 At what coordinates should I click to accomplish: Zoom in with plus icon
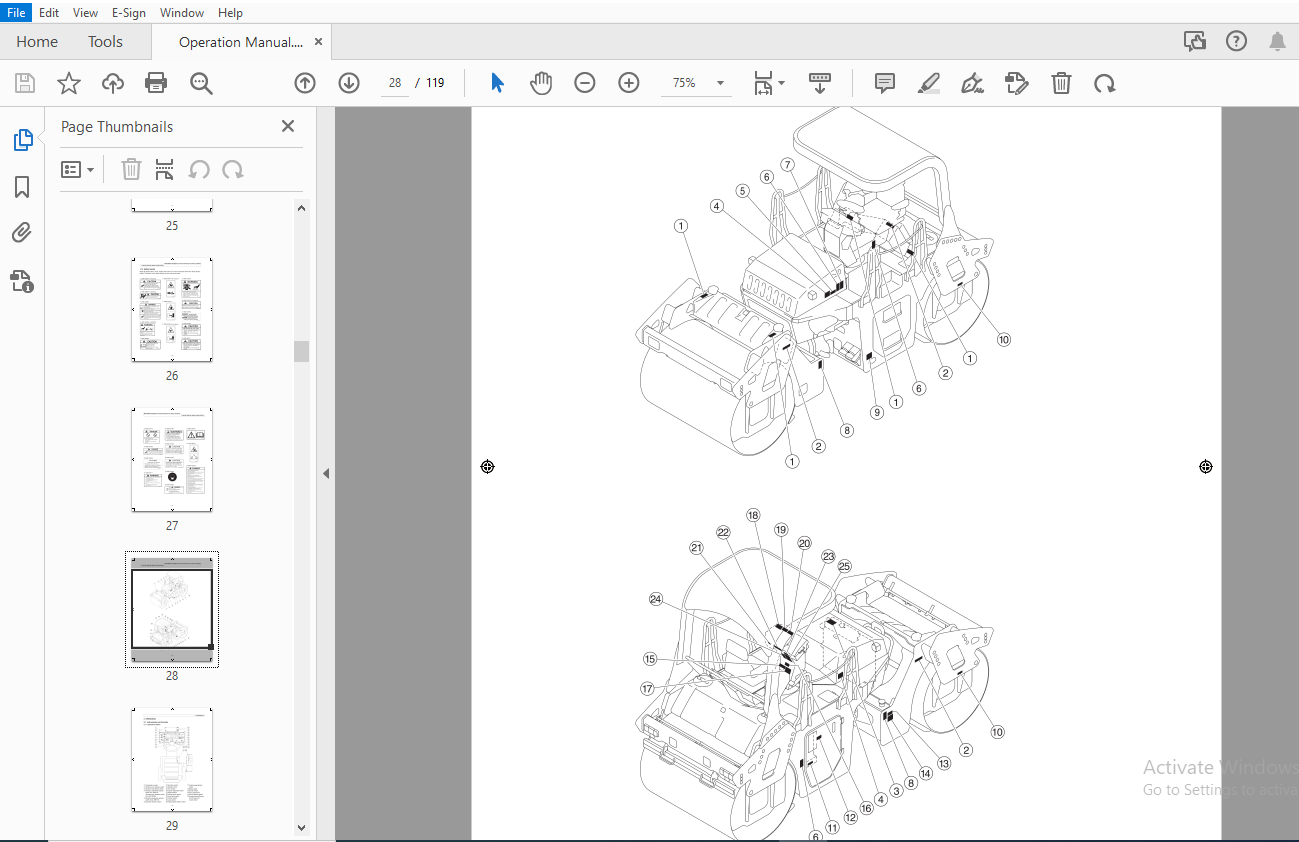coord(629,83)
